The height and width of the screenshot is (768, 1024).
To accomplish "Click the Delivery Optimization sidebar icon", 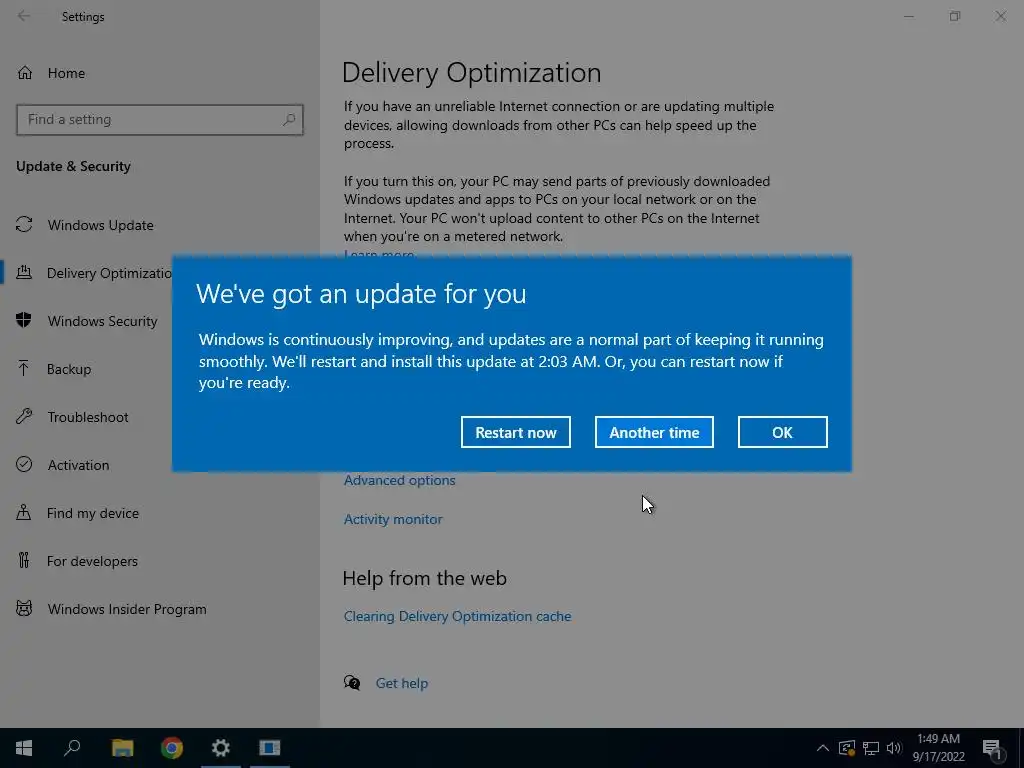I will click(x=24, y=272).
